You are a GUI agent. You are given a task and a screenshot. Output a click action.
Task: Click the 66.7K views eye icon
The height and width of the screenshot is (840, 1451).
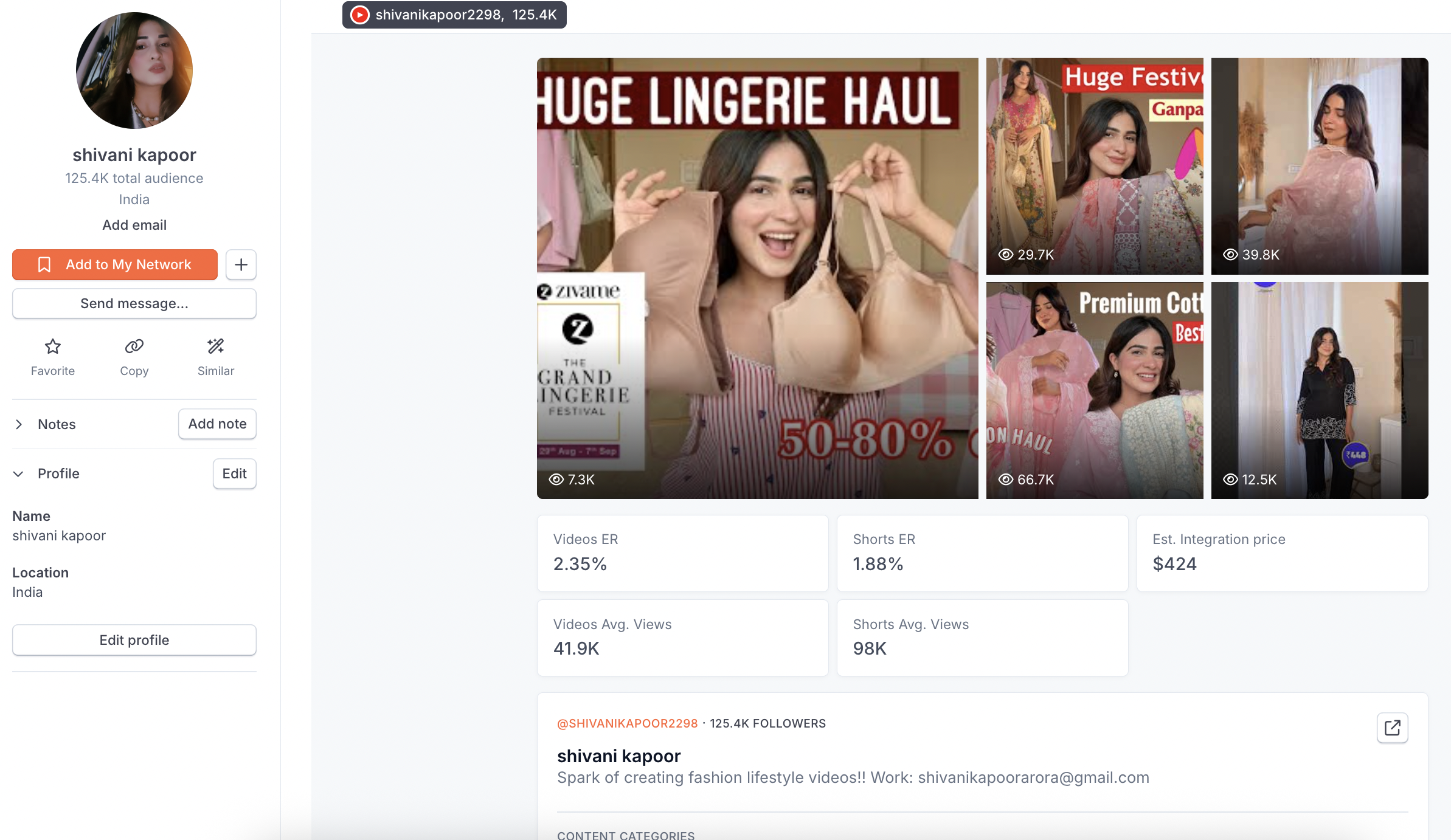pos(1006,479)
